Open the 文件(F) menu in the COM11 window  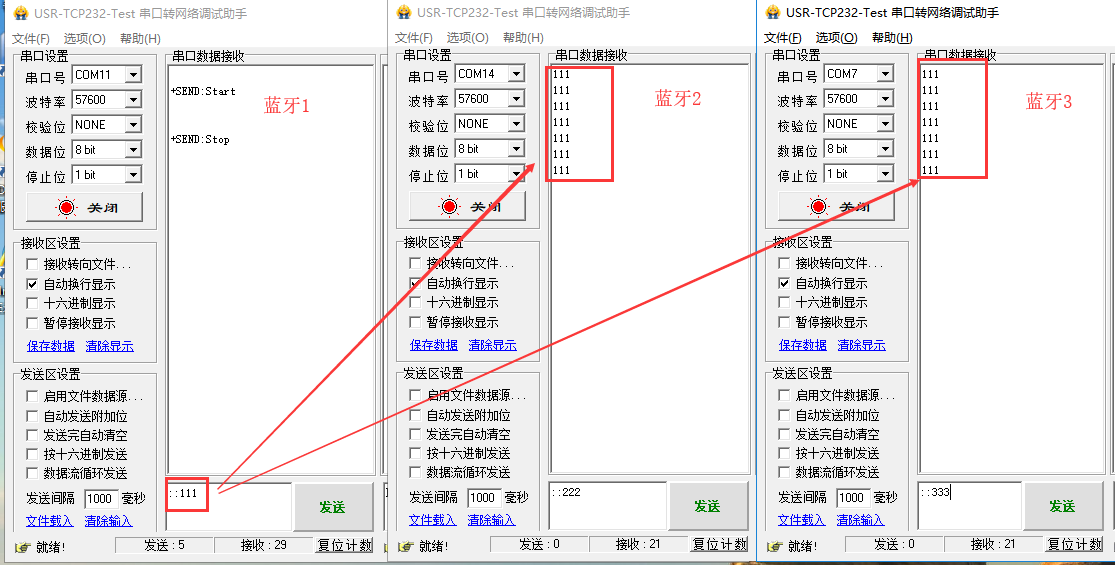point(31,39)
